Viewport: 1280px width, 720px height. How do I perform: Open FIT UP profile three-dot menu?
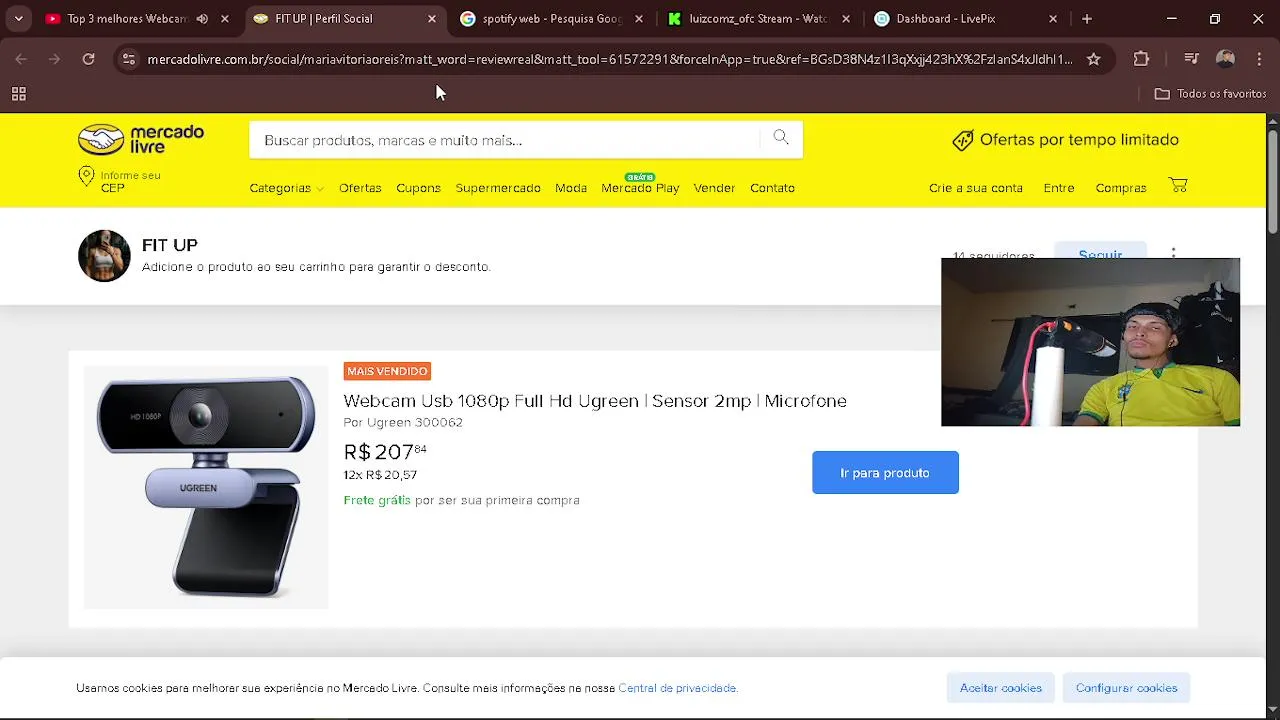click(x=1173, y=253)
